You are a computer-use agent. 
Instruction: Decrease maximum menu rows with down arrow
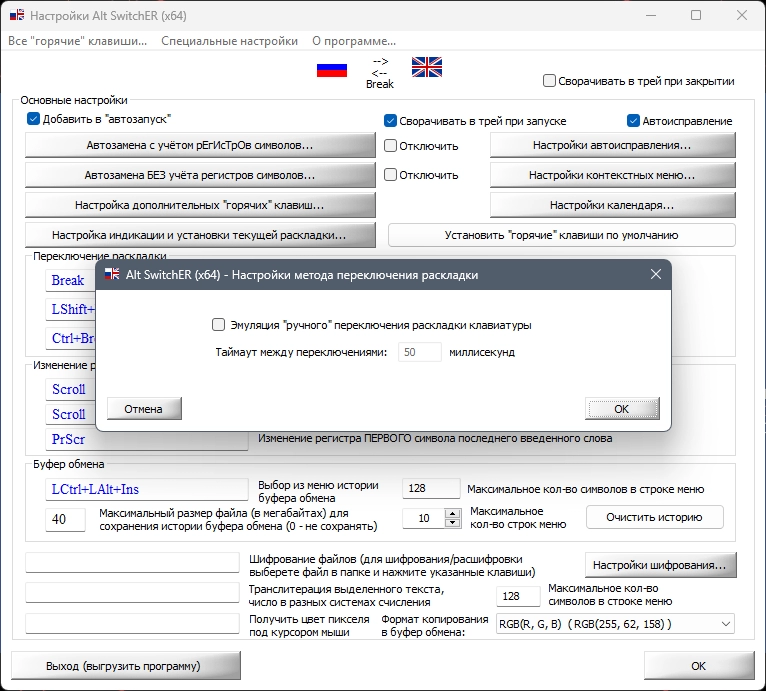(453, 523)
